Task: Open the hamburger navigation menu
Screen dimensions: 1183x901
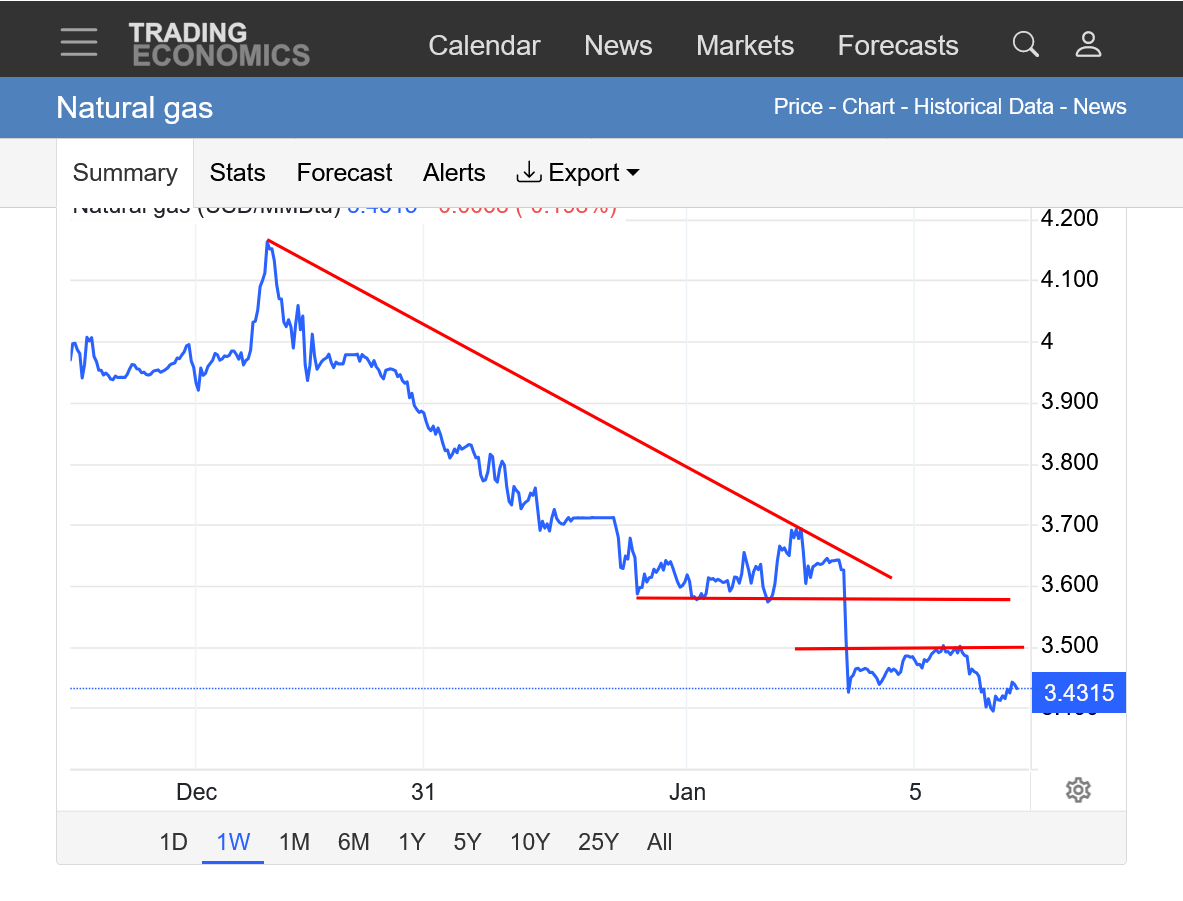Action: (x=78, y=42)
